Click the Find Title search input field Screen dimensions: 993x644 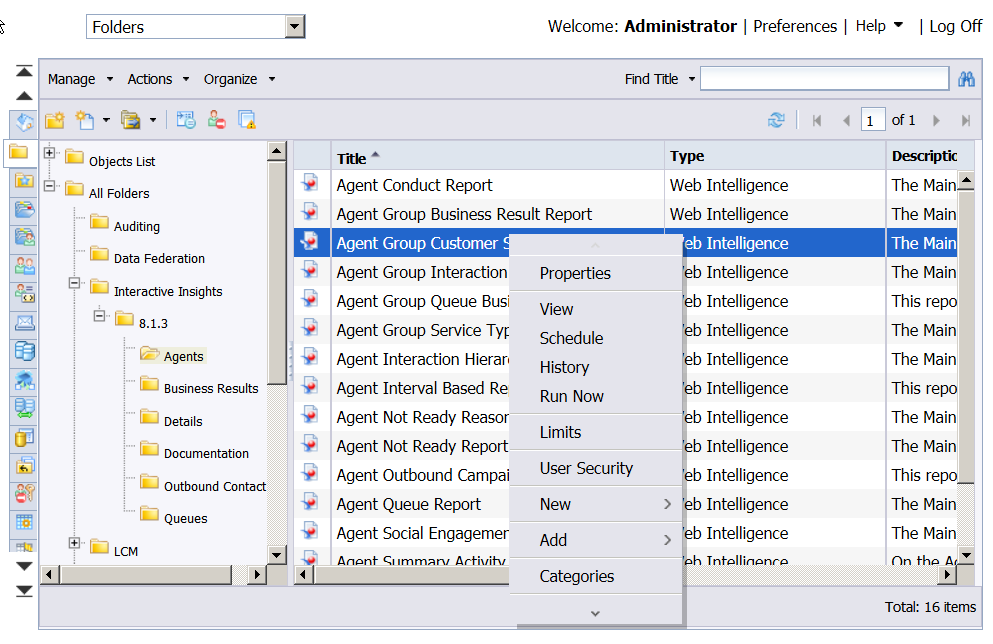(x=824, y=79)
